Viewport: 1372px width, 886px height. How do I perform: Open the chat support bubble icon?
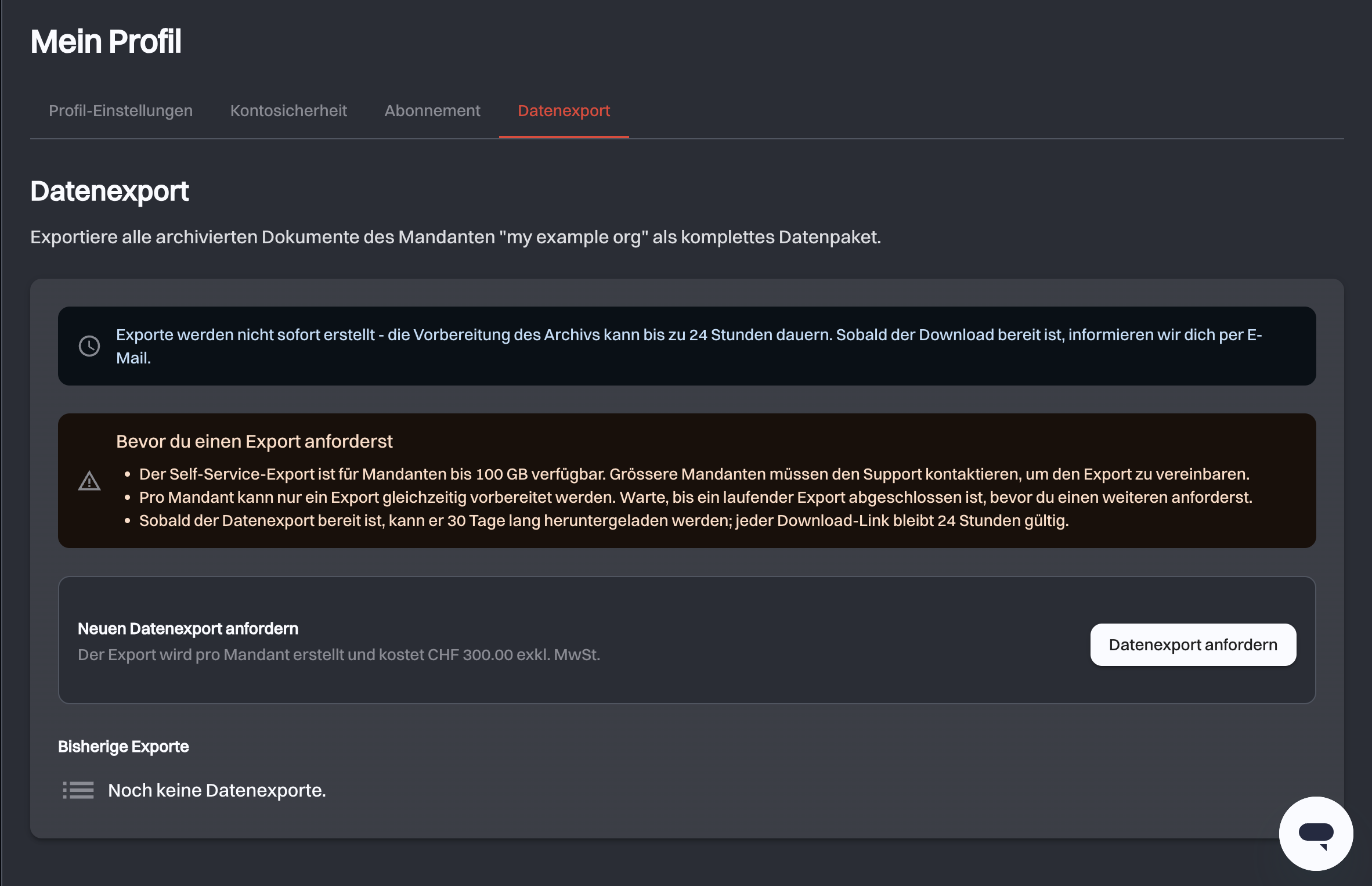click(x=1316, y=834)
